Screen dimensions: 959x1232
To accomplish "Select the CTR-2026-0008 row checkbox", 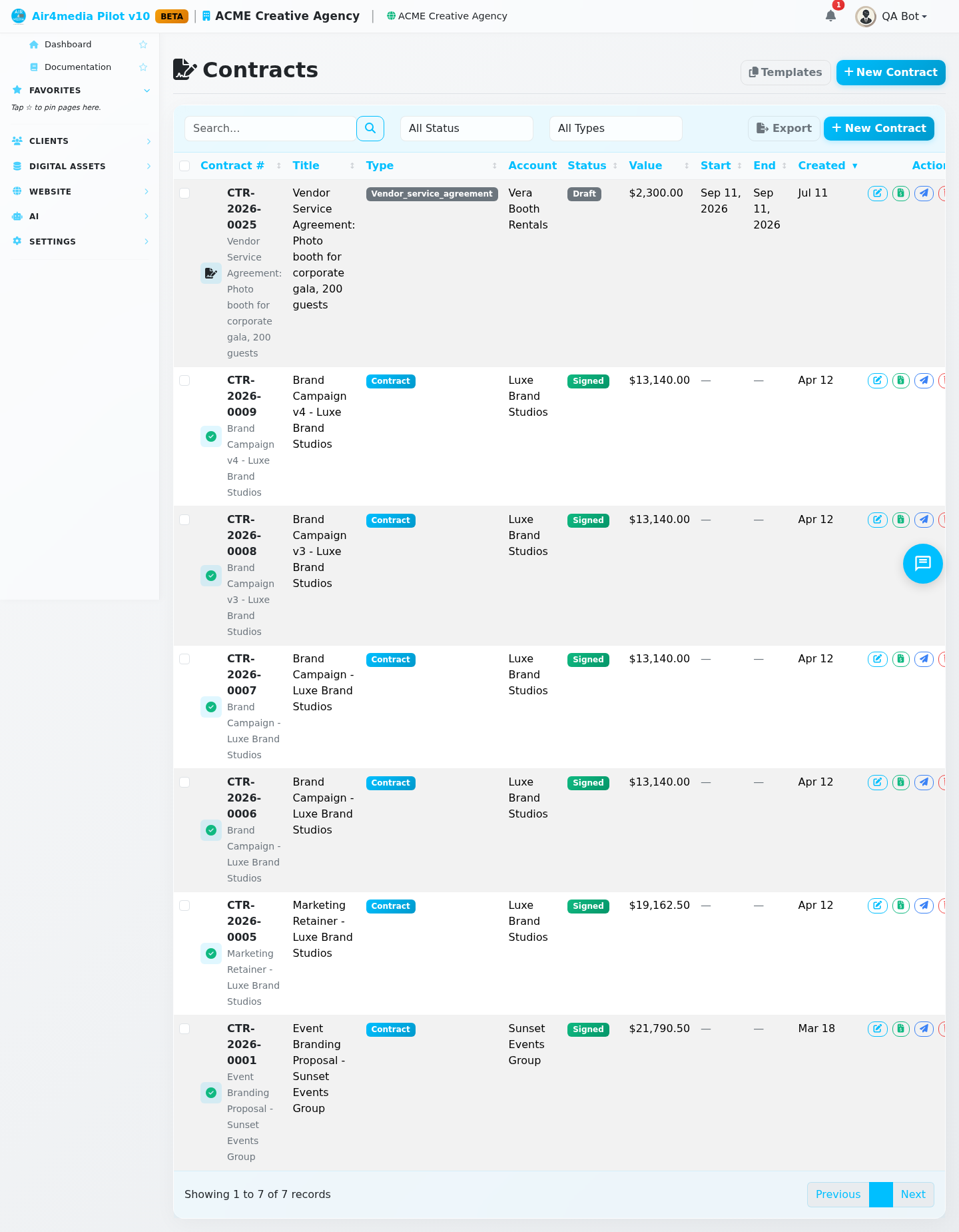I will [x=185, y=520].
